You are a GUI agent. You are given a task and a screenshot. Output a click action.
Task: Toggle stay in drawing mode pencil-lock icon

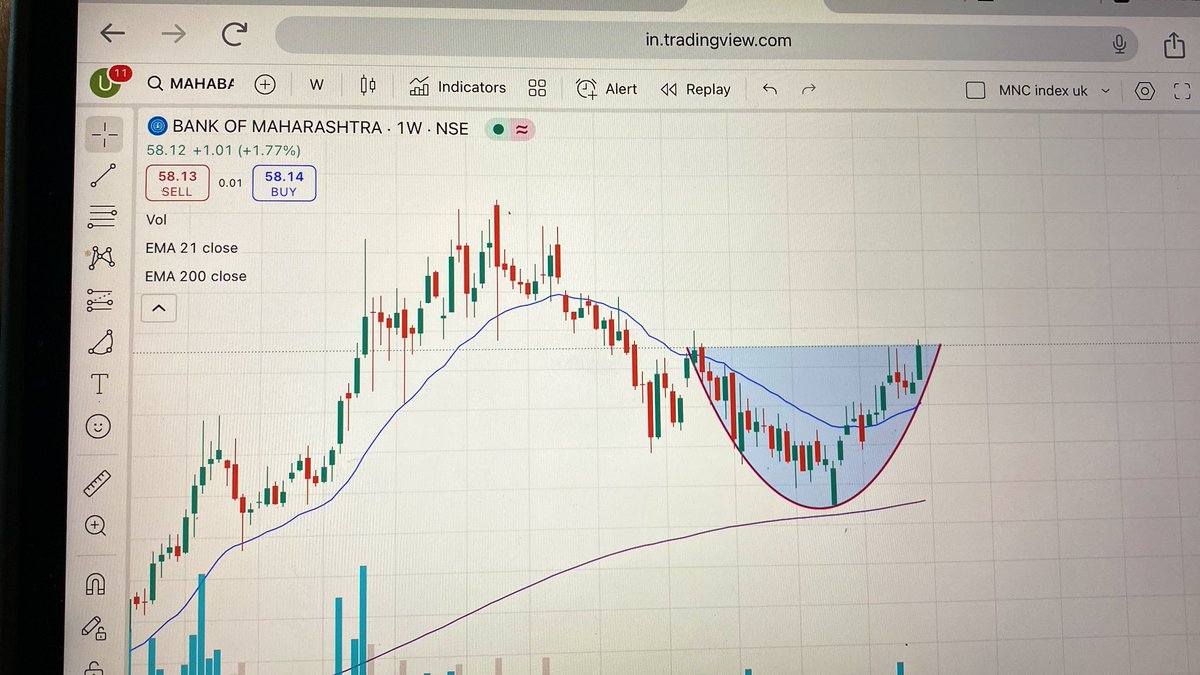94,627
